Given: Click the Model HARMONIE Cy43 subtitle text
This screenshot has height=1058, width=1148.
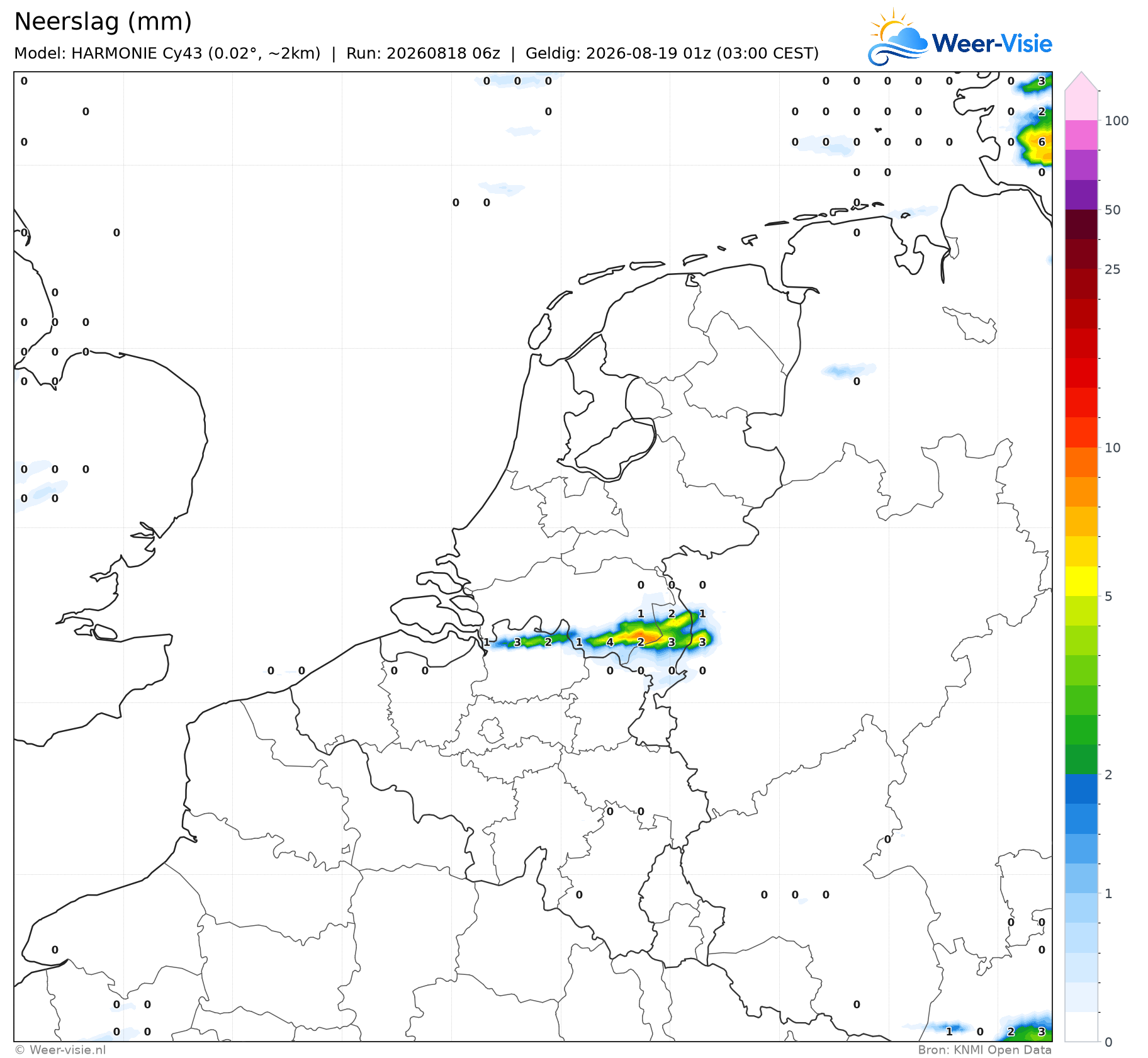Looking at the screenshot, I should [167, 53].
